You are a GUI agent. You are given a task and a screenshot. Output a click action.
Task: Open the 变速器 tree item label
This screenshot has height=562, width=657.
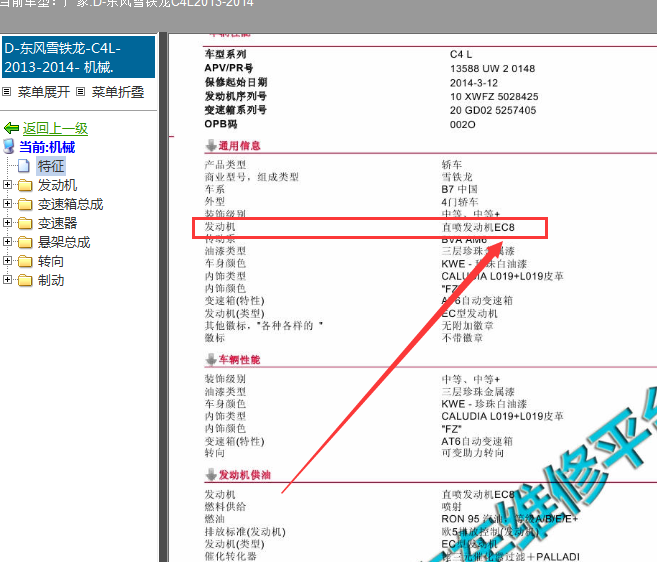[x=57, y=223]
